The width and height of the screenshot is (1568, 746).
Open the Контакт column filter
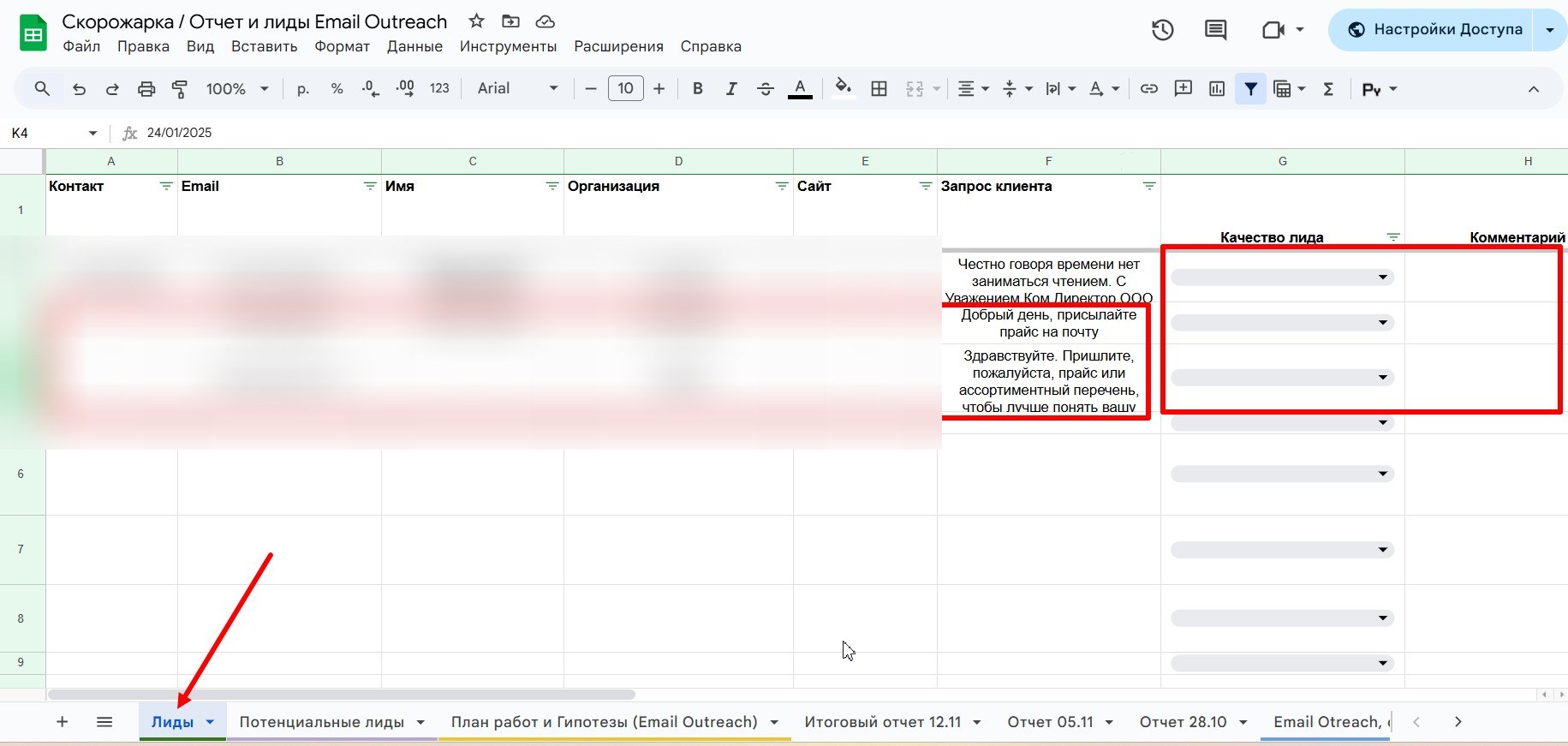click(x=166, y=186)
